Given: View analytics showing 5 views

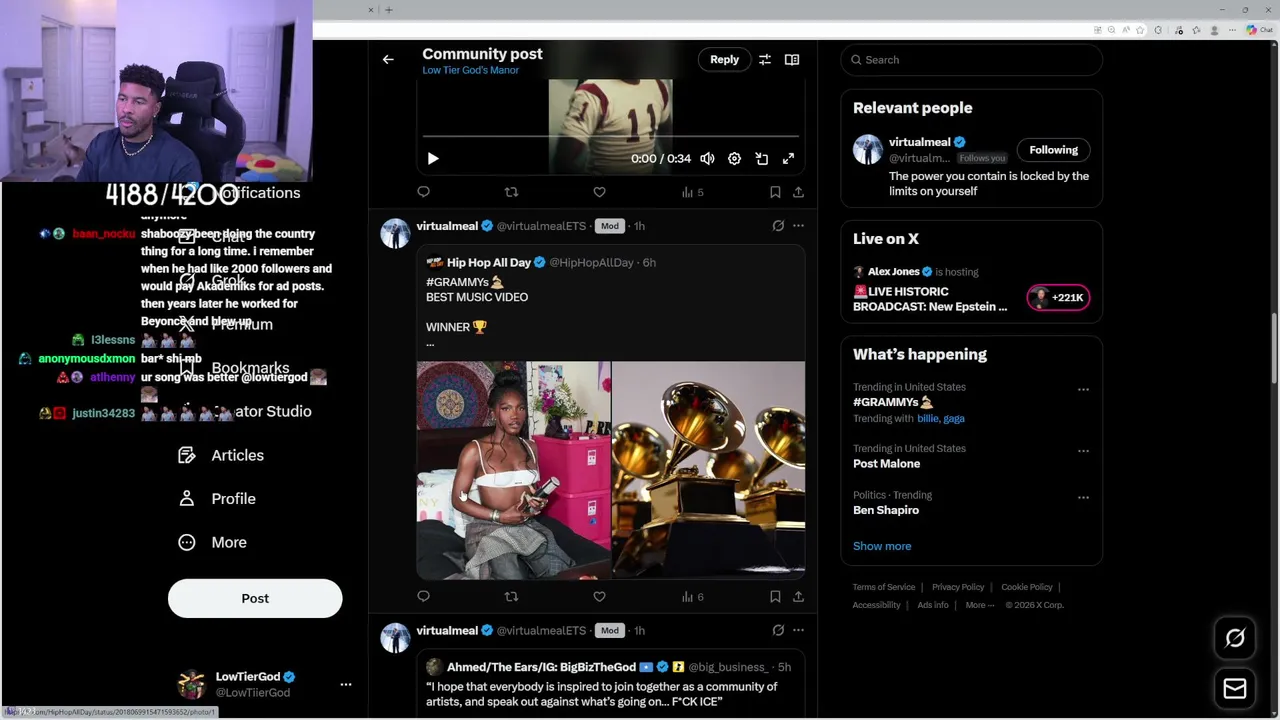Looking at the screenshot, I should (692, 192).
